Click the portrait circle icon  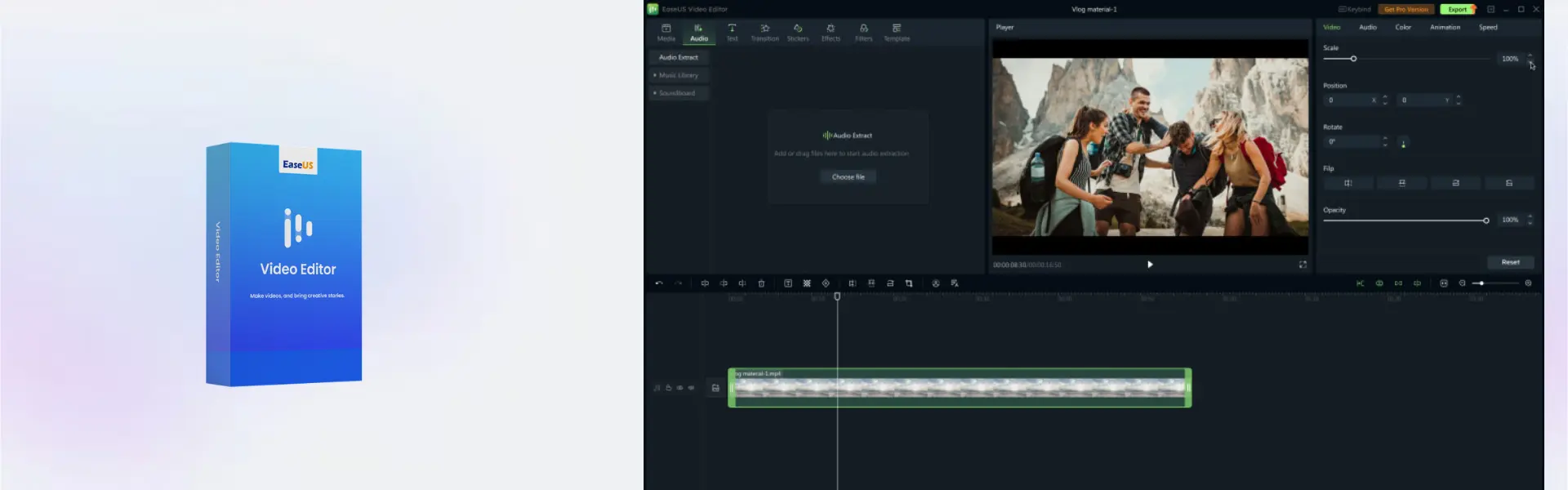(x=936, y=283)
